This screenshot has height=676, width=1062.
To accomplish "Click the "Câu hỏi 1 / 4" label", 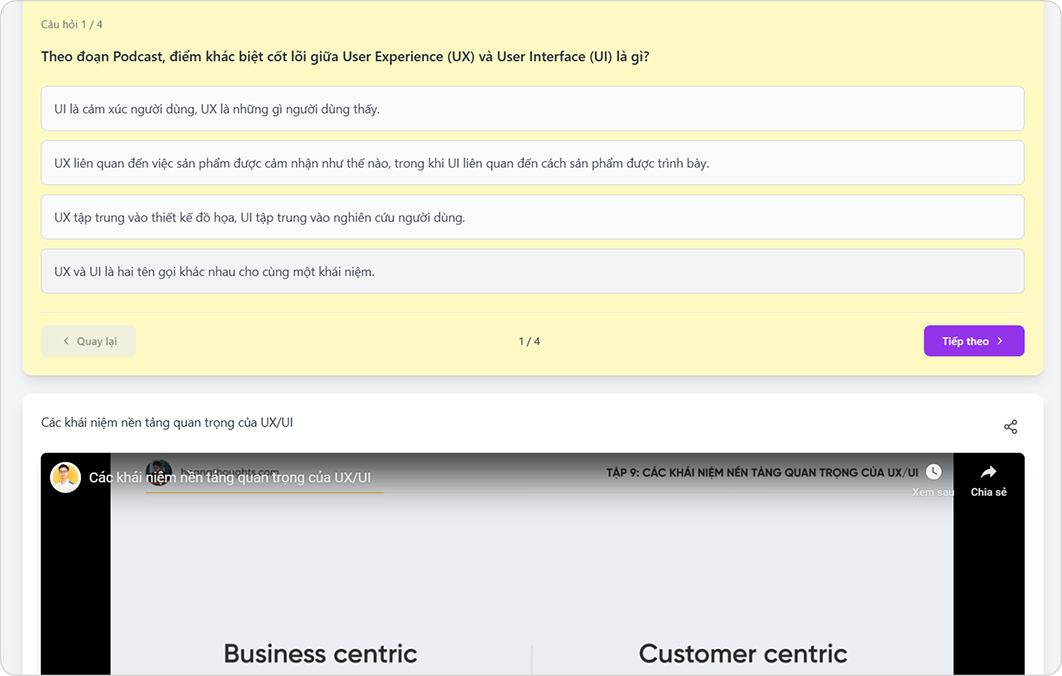I will click(x=72, y=24).
